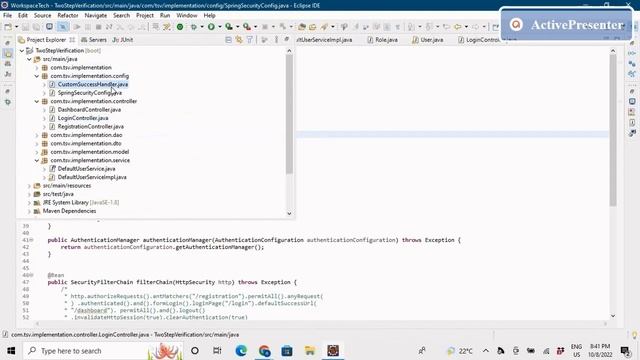Click the Project Explorer filter funnel icon

(x=249, y=40)
